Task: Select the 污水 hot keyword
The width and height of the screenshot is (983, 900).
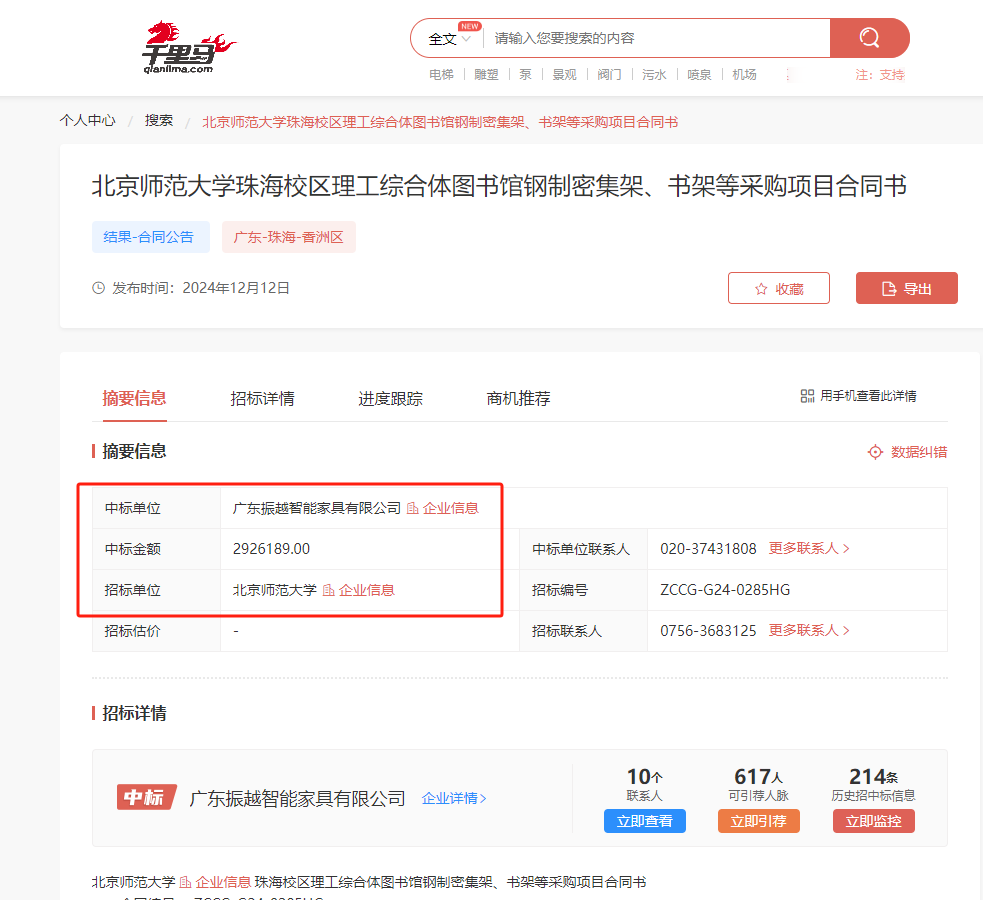Action: (x=654, y=75)
